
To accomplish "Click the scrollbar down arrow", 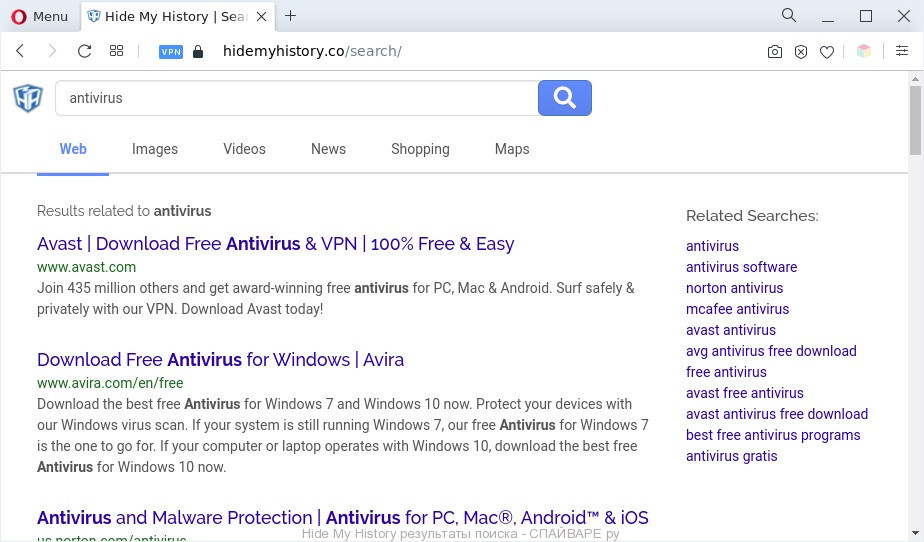I will tap(915, 533).
